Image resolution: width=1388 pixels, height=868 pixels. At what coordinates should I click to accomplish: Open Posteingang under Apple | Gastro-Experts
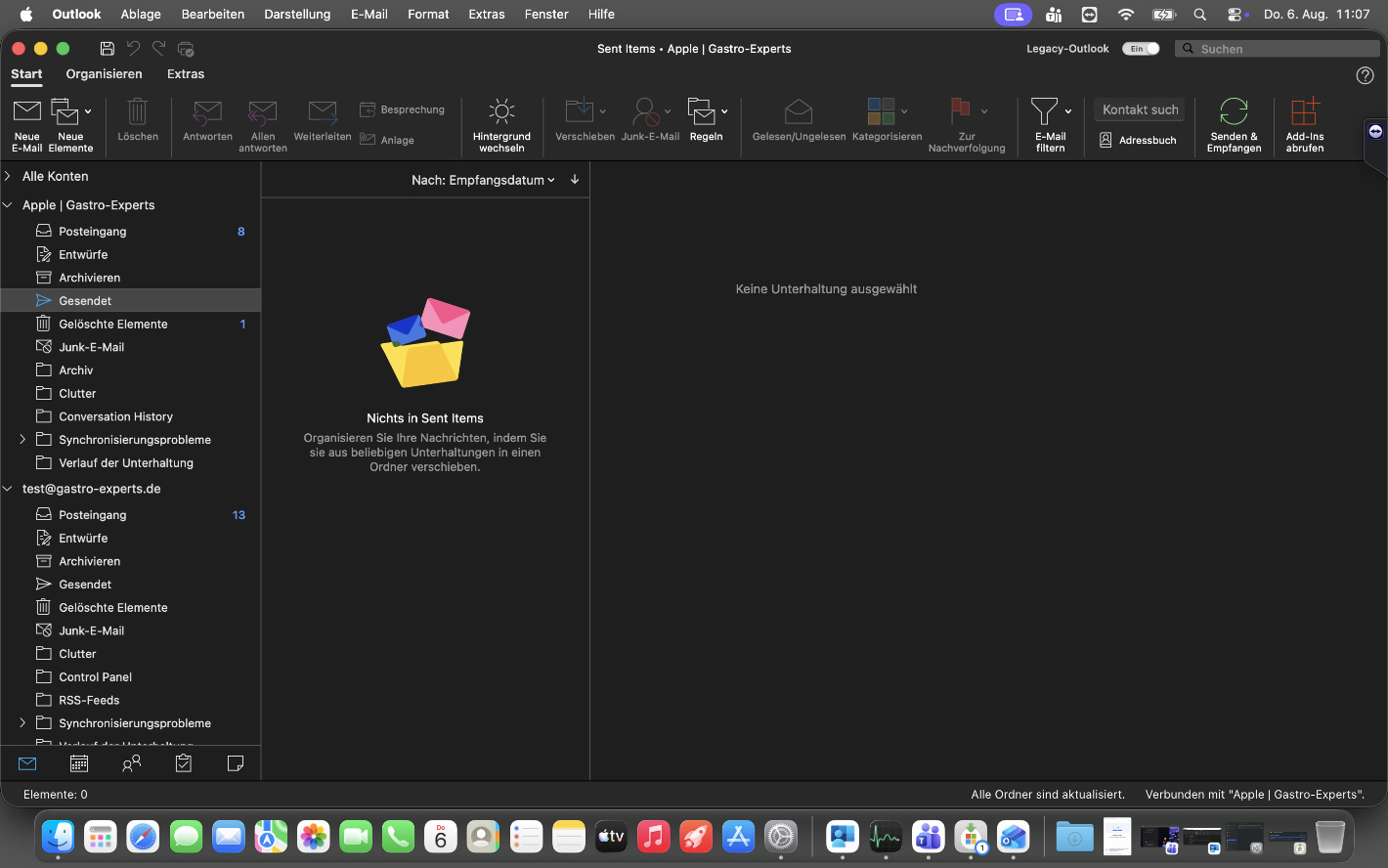[130, 232]
